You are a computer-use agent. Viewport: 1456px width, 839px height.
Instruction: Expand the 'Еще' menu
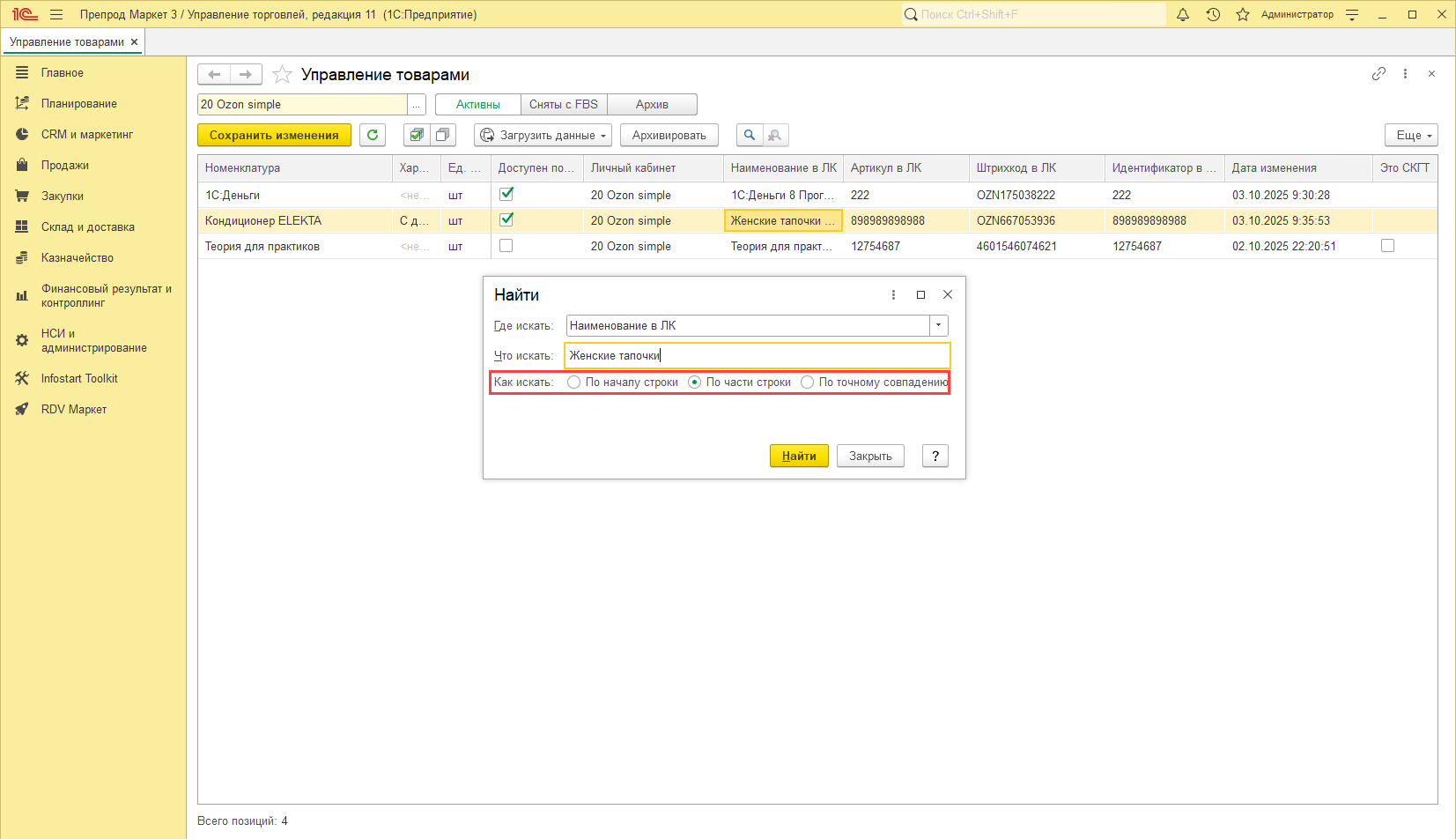1410,135
